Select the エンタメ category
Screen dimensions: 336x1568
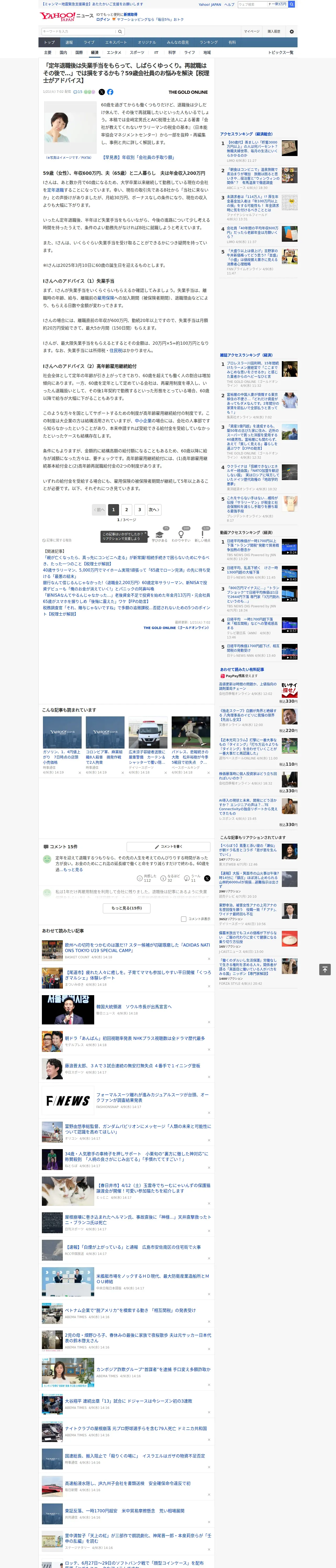[114, 52]
